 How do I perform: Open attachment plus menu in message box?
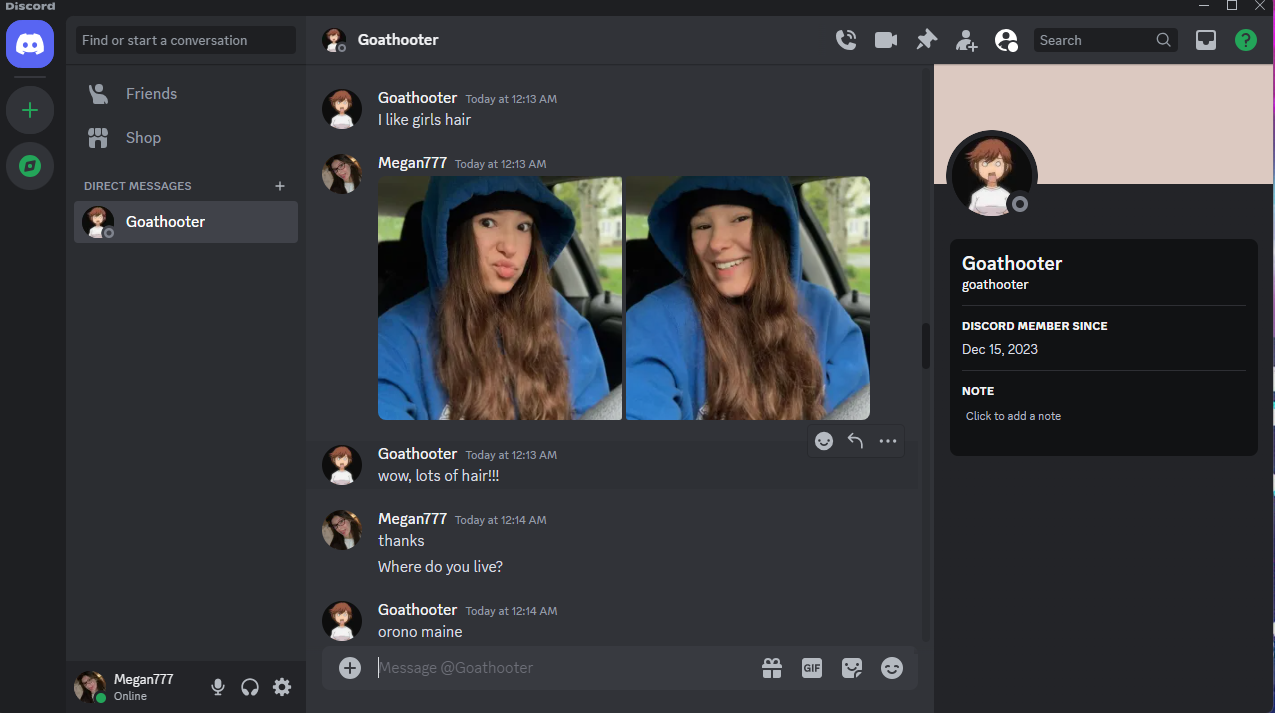coord(350,668)
